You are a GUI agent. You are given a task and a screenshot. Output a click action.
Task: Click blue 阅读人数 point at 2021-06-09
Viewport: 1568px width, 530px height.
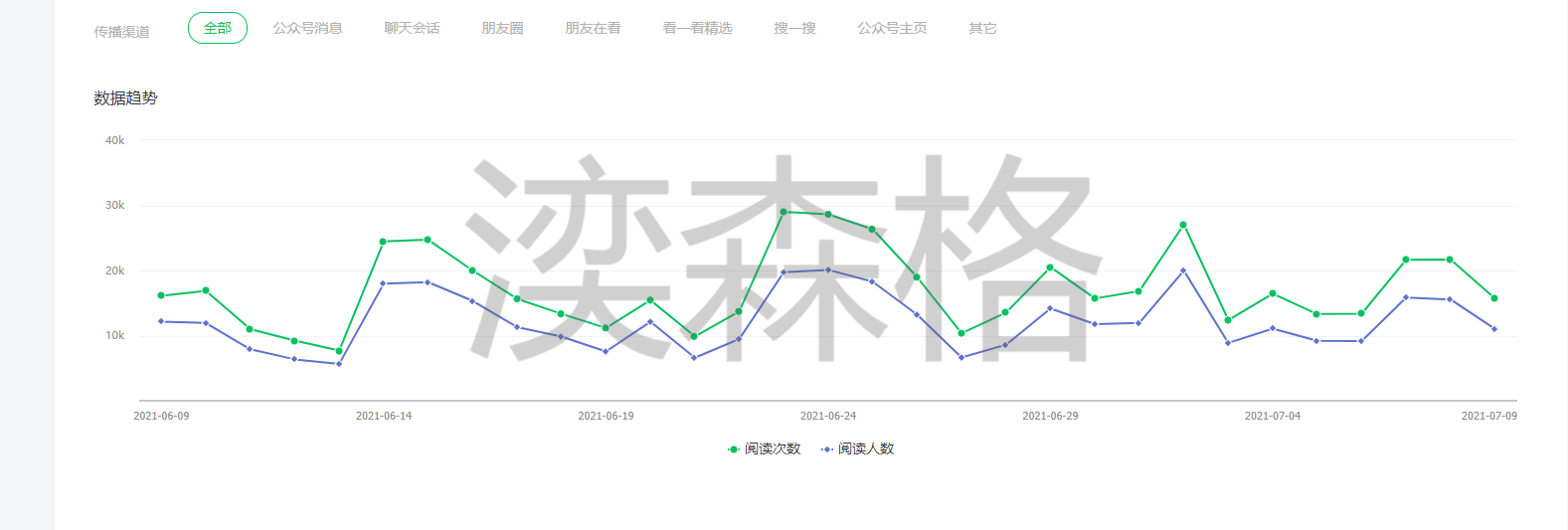click(x=161, y=321)
